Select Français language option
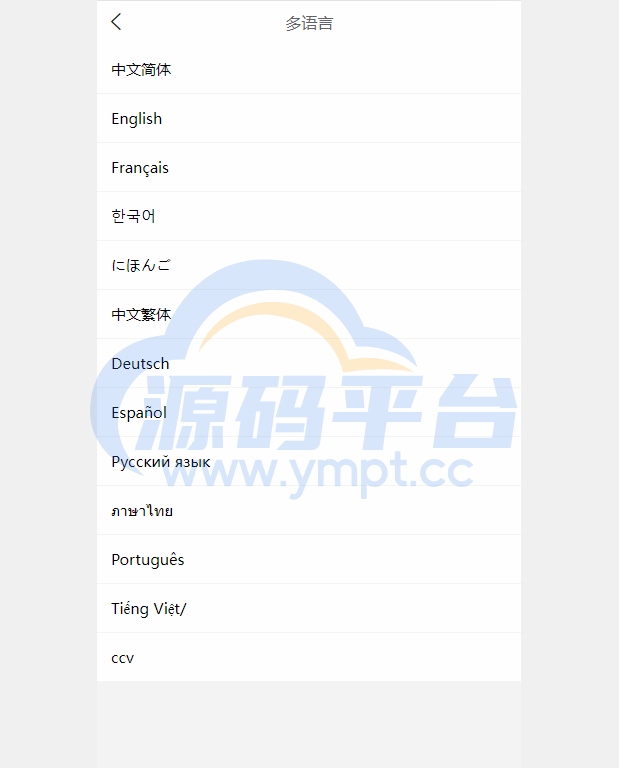The image size is (619, 768). [309, 168]
